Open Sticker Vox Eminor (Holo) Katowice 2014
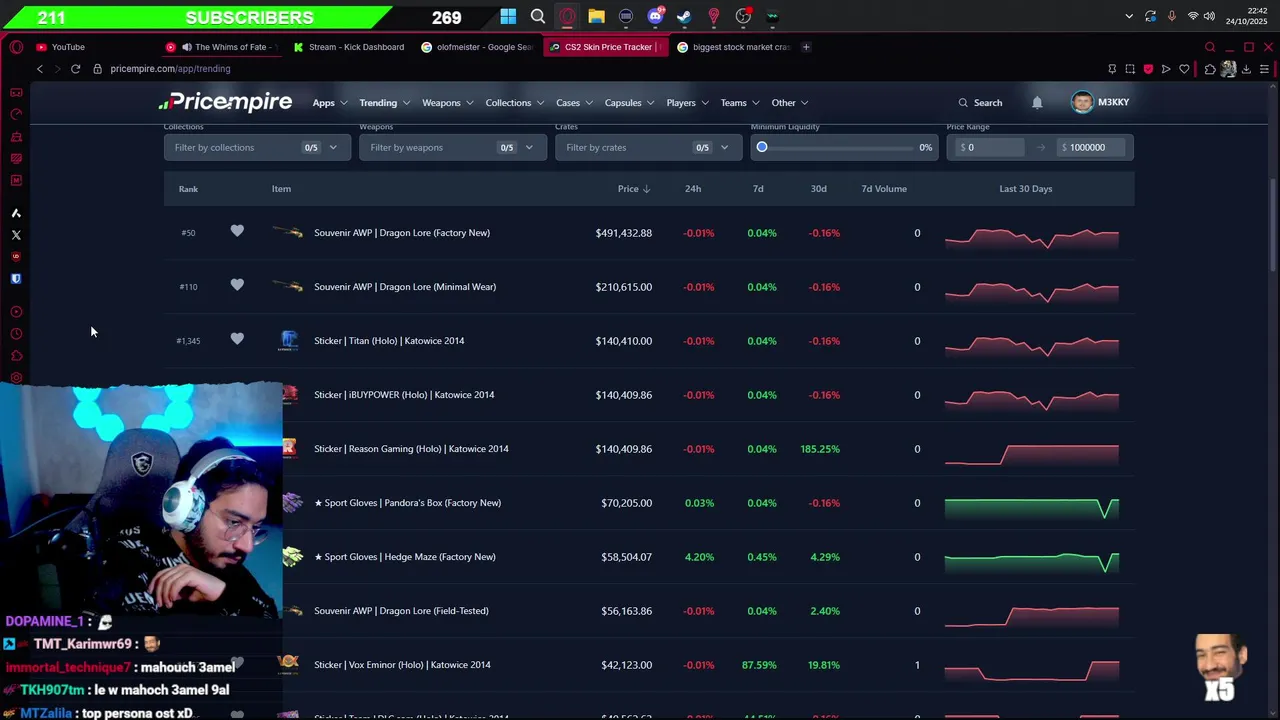Viewport: 1280px width, 720px height. pyautogui.click(x=402, y=665)
